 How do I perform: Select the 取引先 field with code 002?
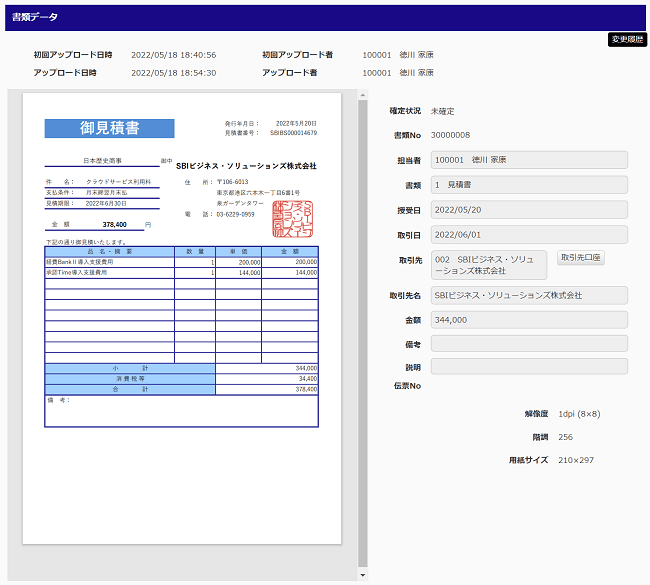tap(489, 265)
